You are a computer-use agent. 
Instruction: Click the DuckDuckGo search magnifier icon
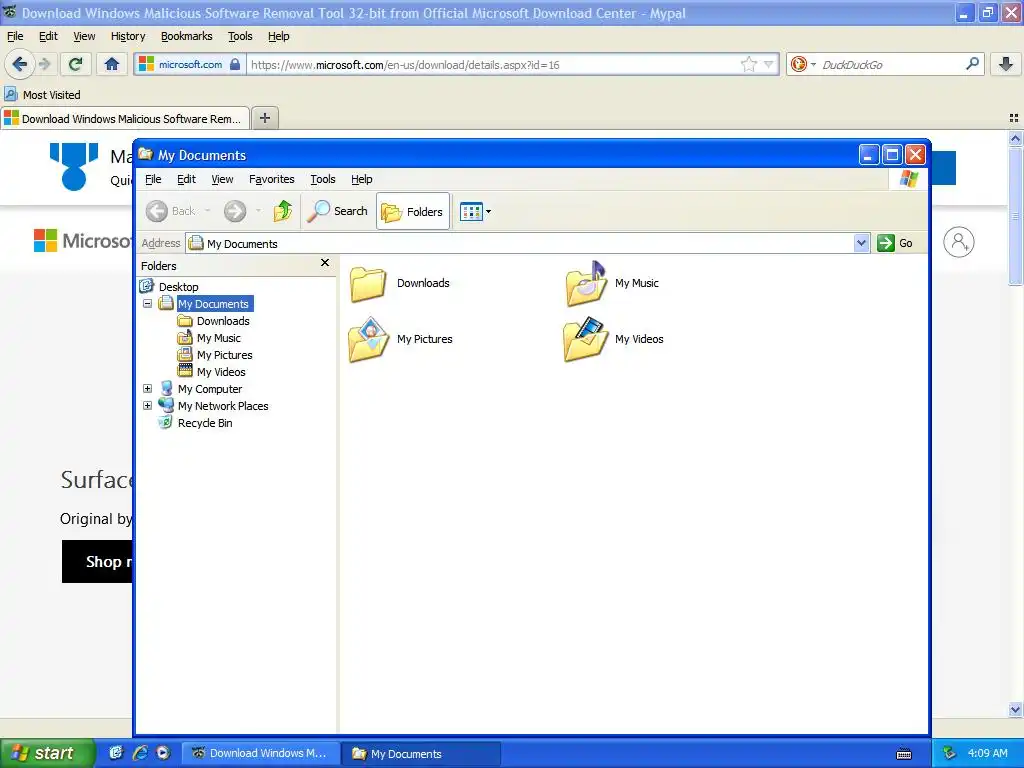[x=972, y=64]
